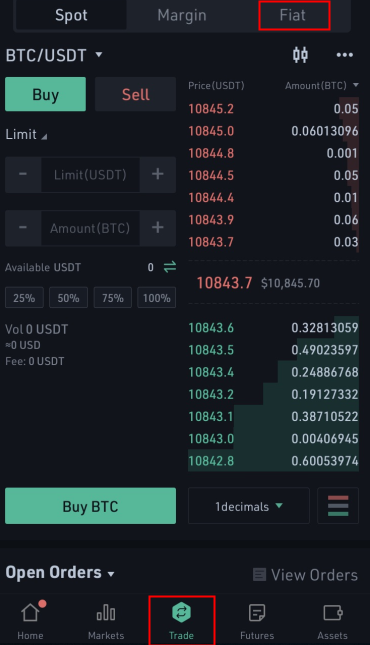Open the three-dots more options menu
This screenshot has width=370, height=645.
click(x=344, y=55)
